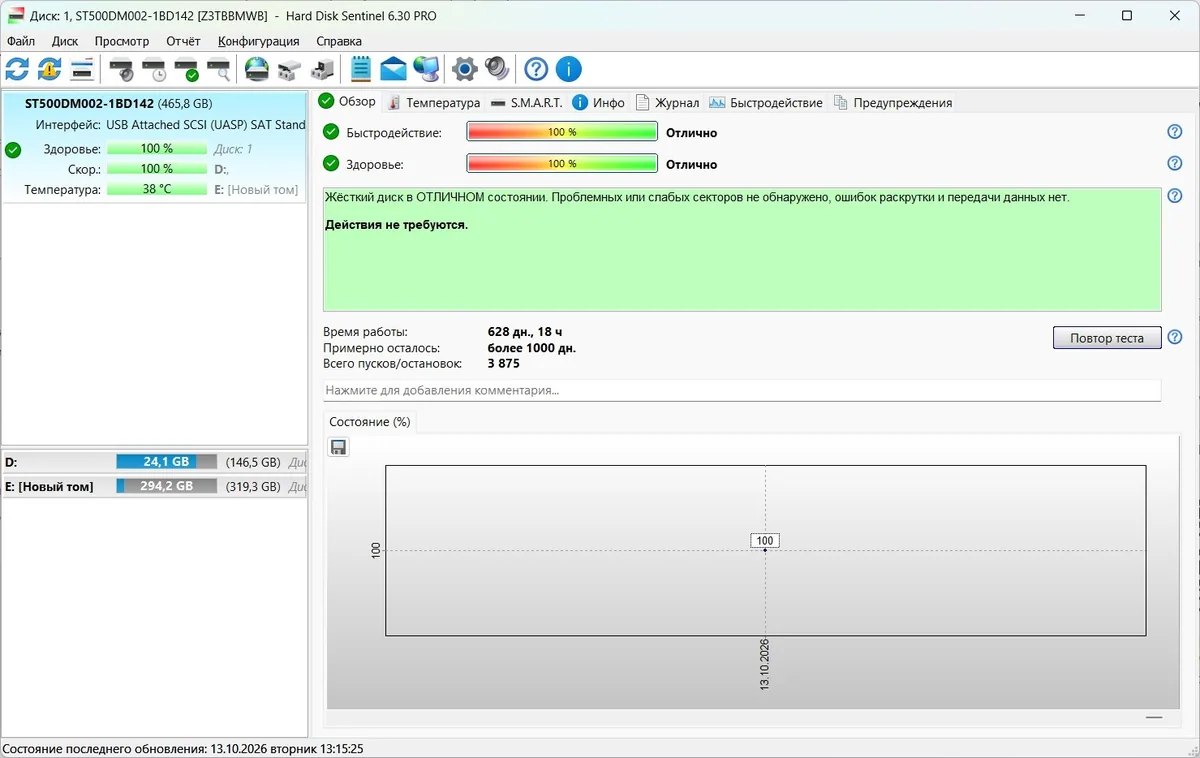Click the Здоровье 100 % bar in the Обзор tab
This screenshot has height=758, width=1200.
point(562,163)
